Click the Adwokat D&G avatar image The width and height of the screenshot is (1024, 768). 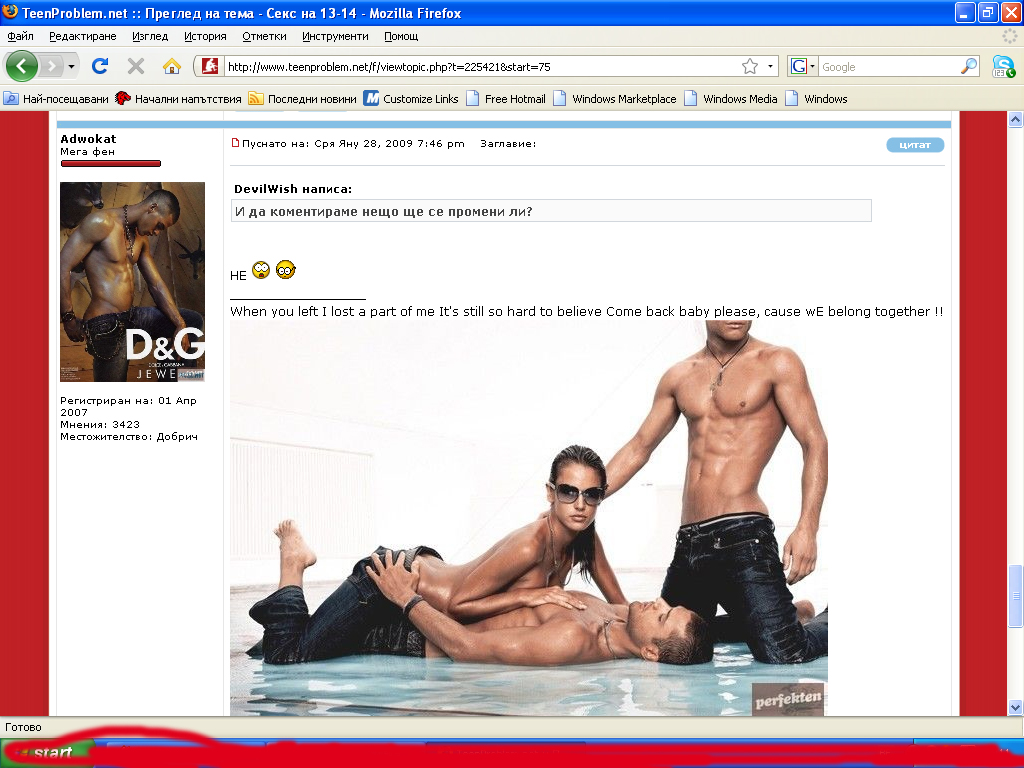click(x=133, y=281)
